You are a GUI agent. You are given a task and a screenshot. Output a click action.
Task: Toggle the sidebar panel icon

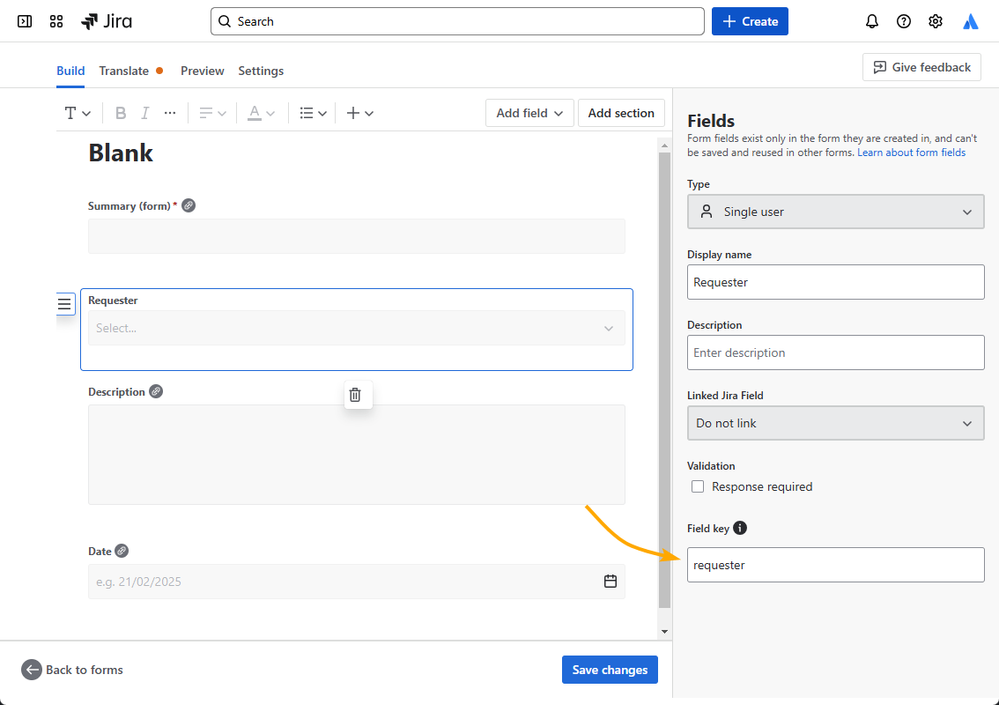pos(25,22)
